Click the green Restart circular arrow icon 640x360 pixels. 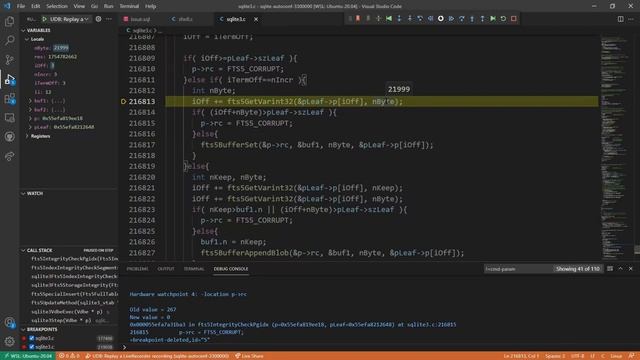click(x=503, y=19)
